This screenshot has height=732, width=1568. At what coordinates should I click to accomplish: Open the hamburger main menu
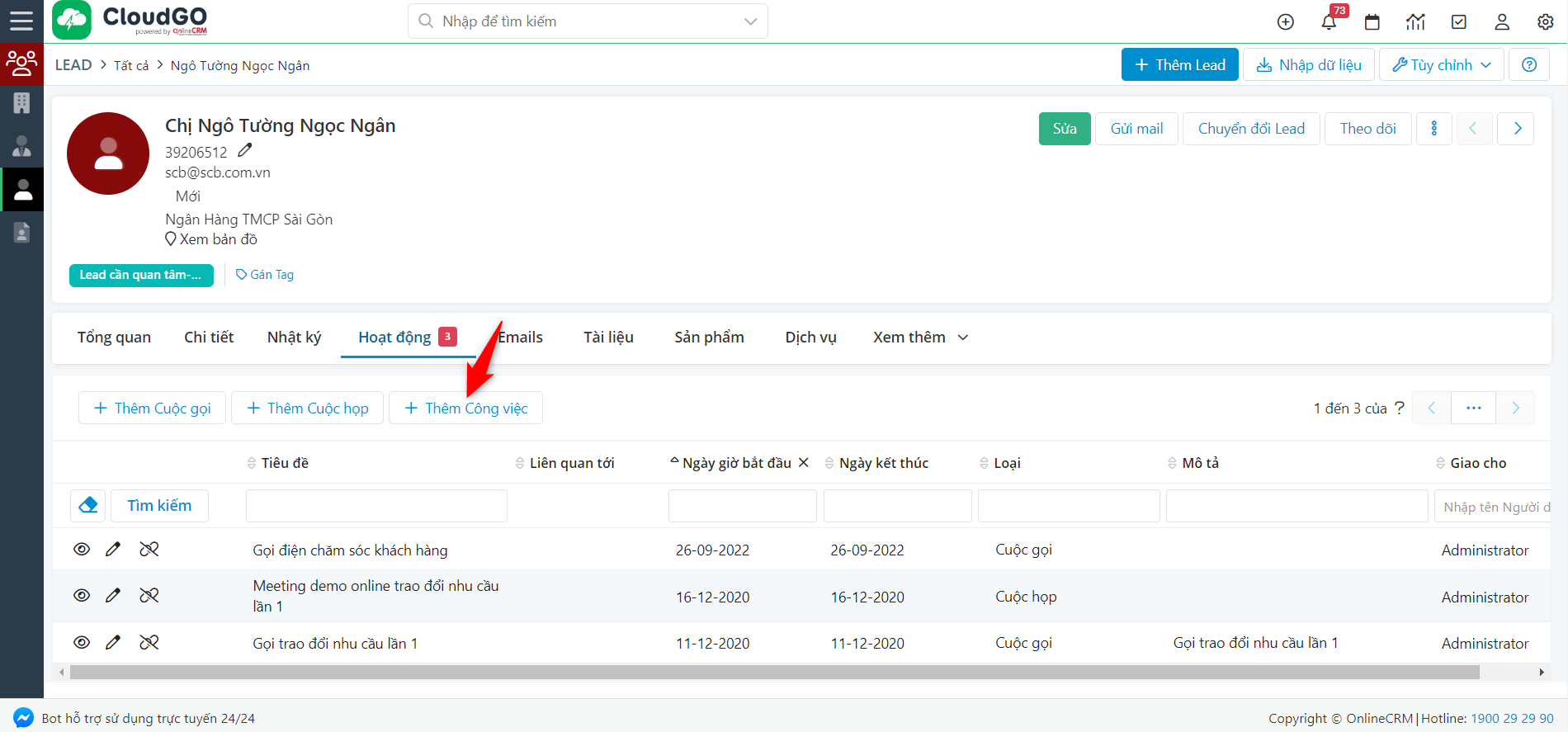pos(21,21)
